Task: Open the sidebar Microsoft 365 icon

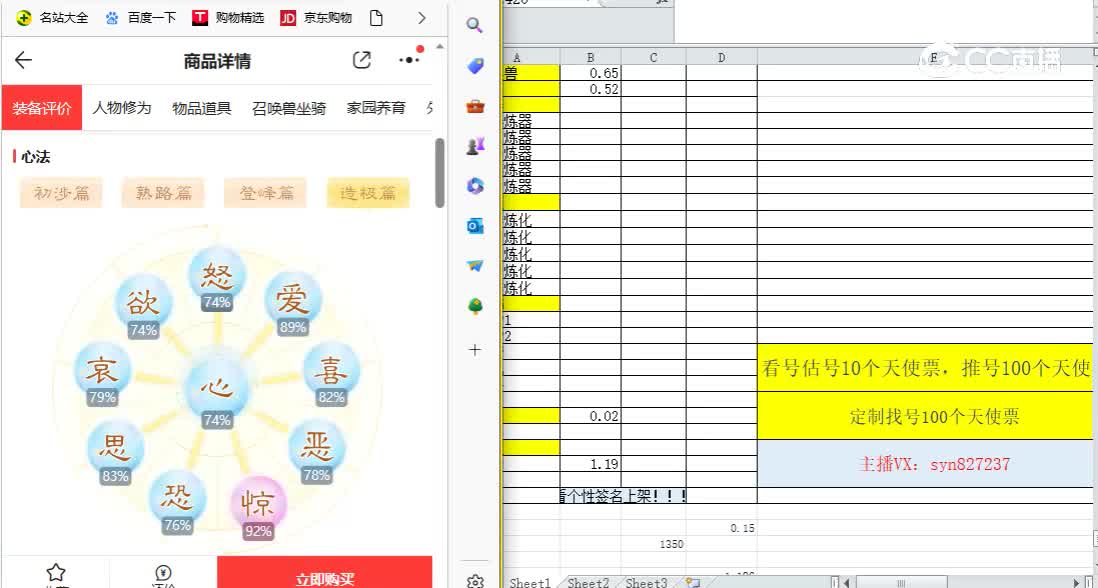Action: (x=475, y=186)
